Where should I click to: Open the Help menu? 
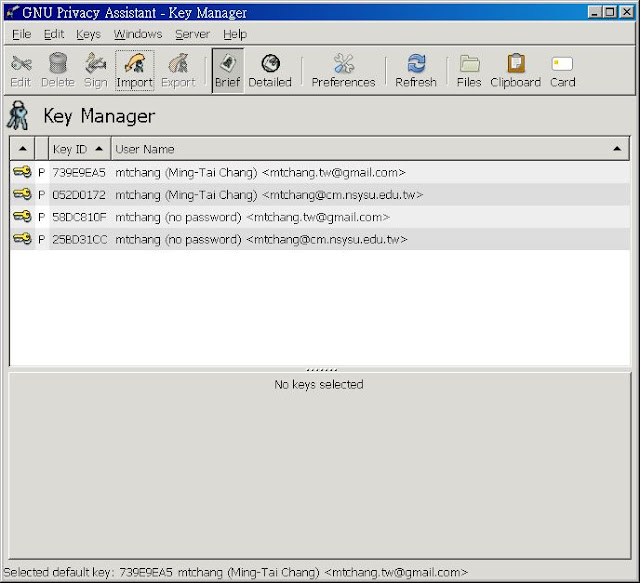[x=235, y=34]
